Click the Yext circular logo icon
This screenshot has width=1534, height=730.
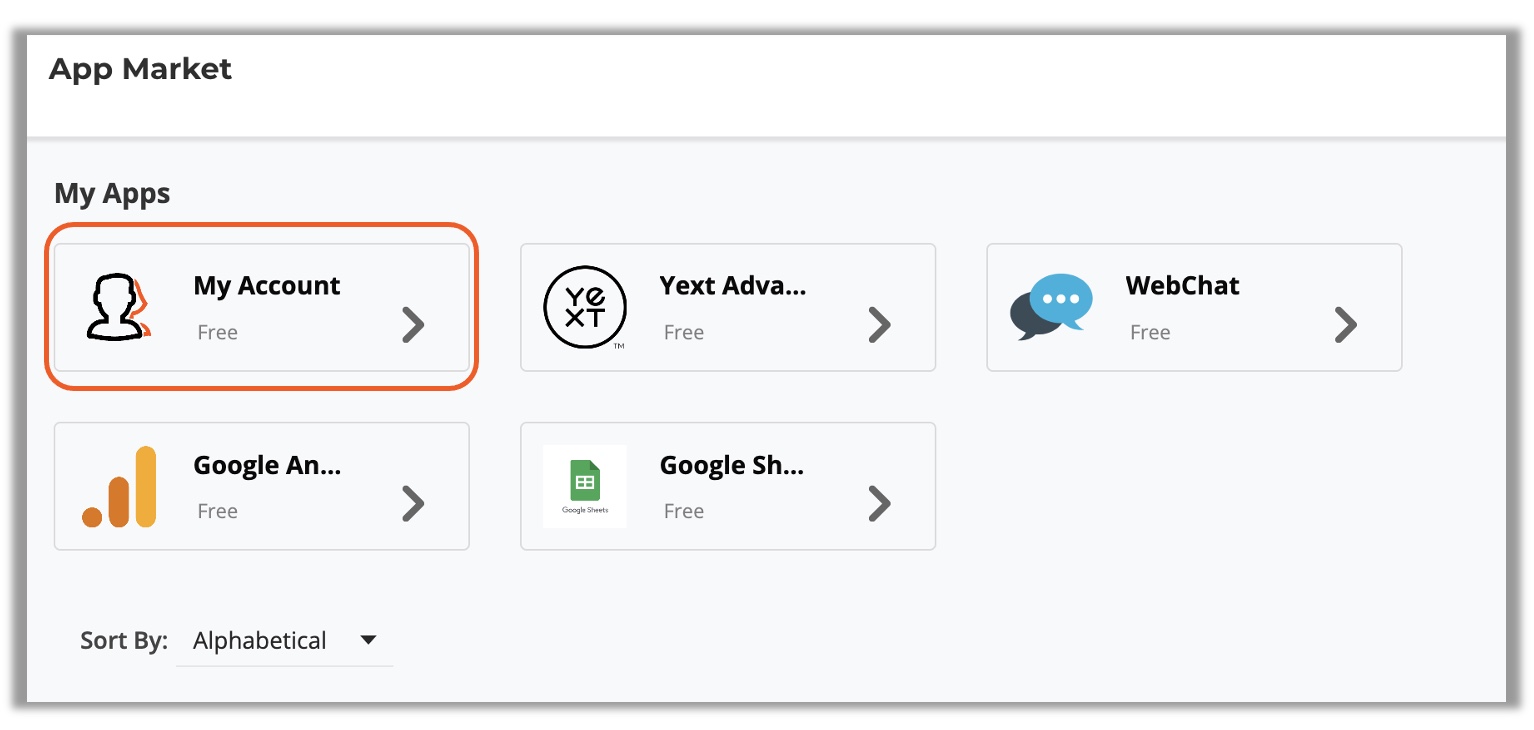[x=585, y=307]
